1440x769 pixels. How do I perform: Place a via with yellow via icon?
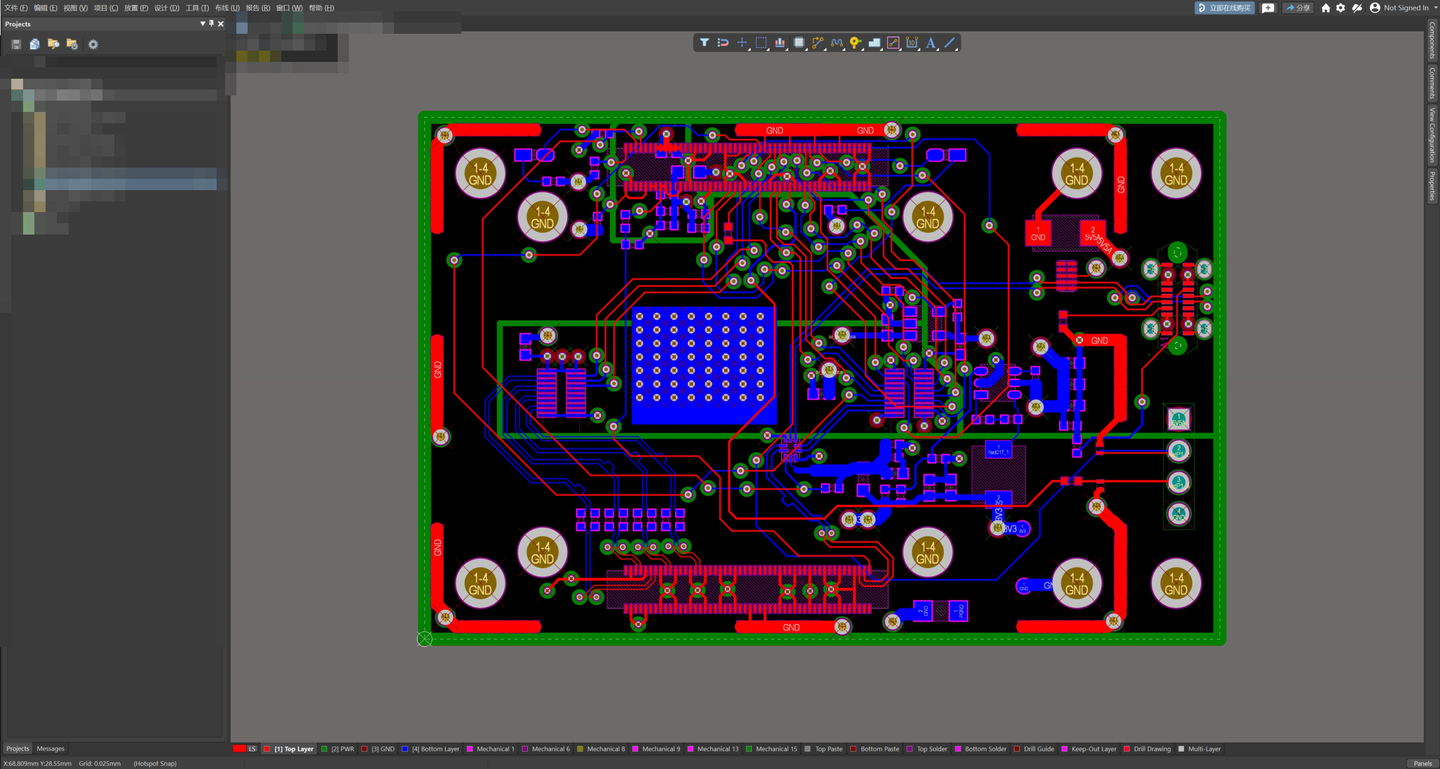(856, 43)
